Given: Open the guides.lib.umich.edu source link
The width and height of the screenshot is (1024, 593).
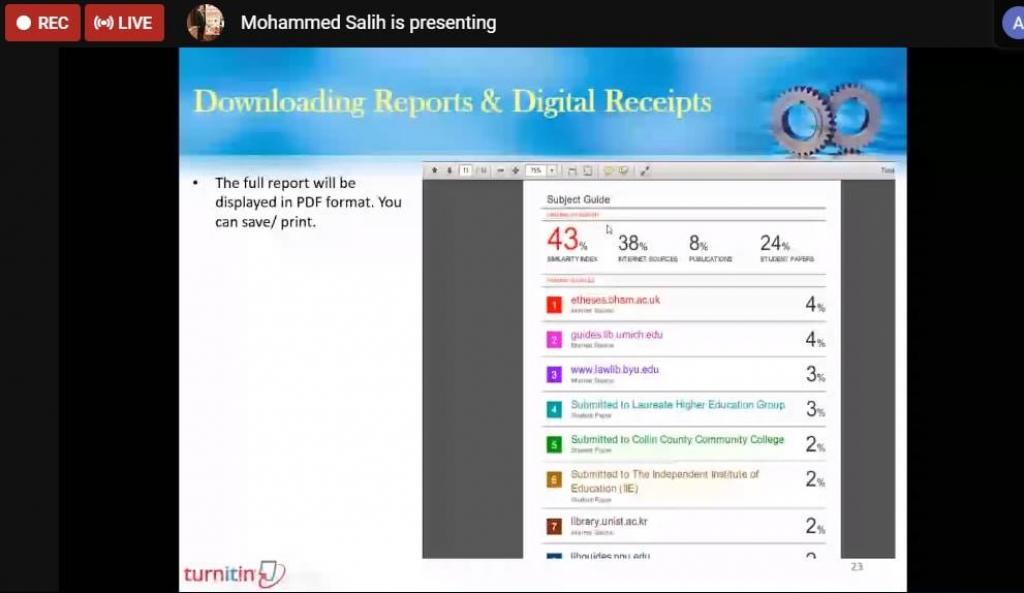Looking at the screenshot, I should (x=616, y=335).
